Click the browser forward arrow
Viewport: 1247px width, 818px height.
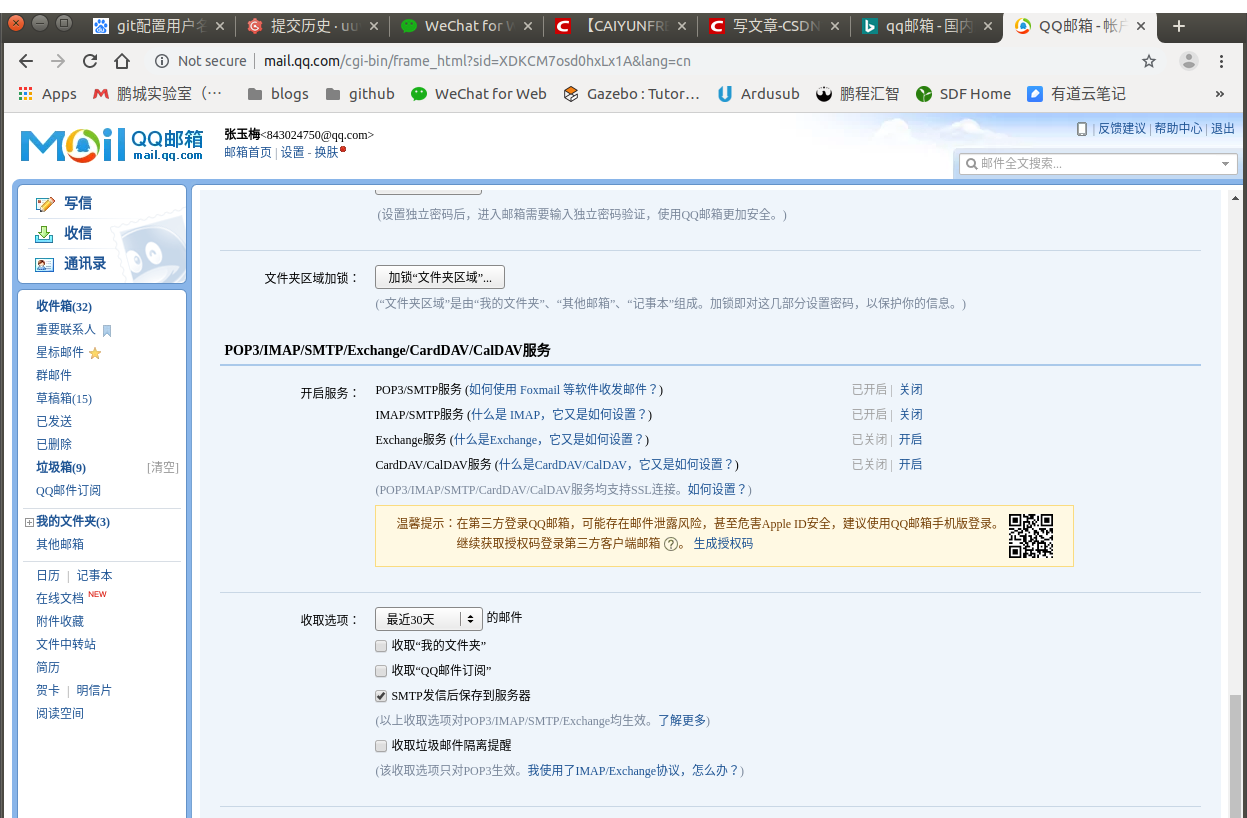pyautogui.click(x=58, y=61)
